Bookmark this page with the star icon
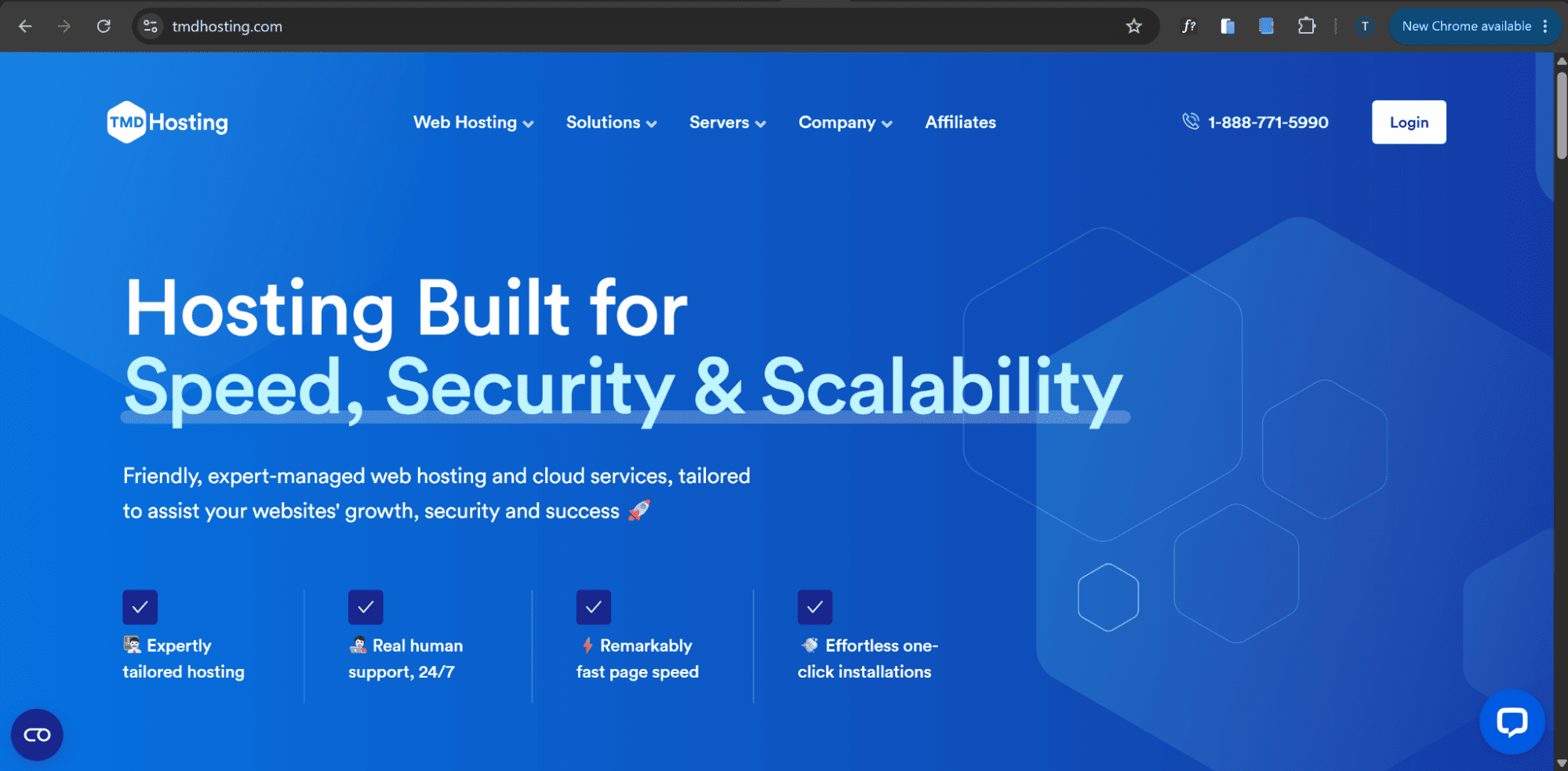 click(1133, 26)
